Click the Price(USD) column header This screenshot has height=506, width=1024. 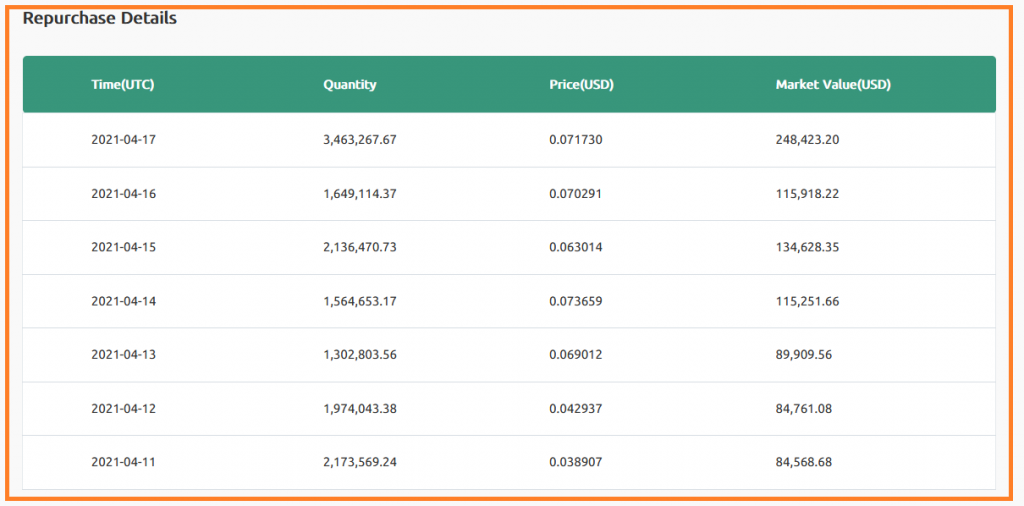(581, 85)
